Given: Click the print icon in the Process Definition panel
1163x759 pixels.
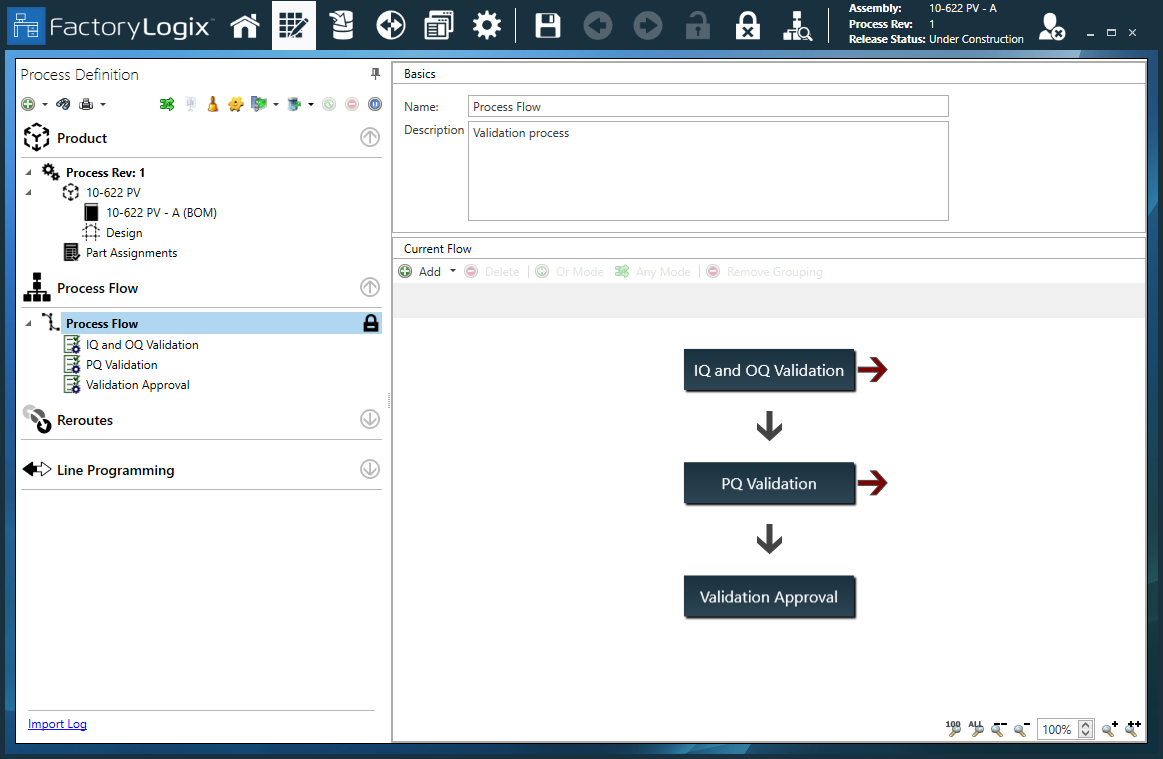Looking at the screenshot, I should [x=88, y=103].
